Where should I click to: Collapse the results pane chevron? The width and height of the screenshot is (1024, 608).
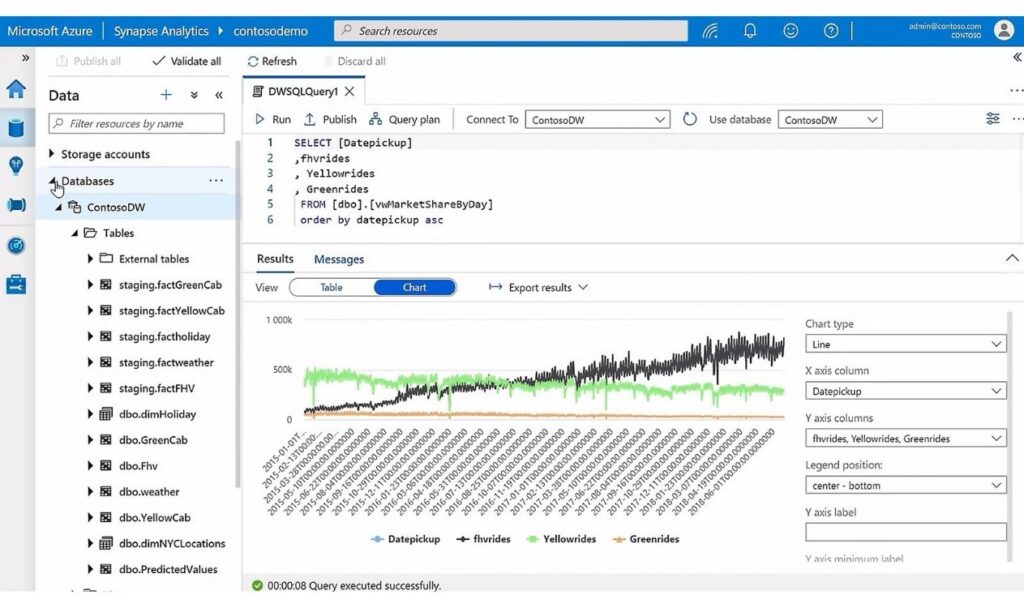coord(1012,258)
